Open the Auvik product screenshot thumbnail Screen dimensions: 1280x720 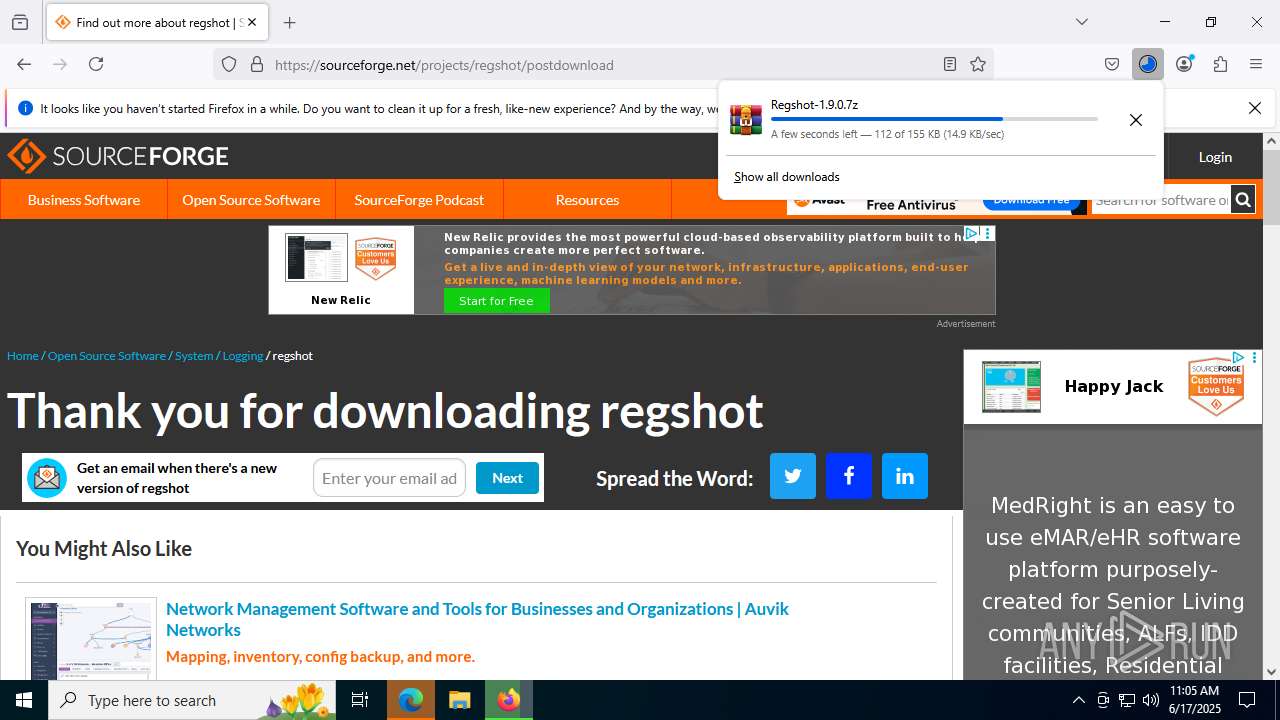point(91,640)
